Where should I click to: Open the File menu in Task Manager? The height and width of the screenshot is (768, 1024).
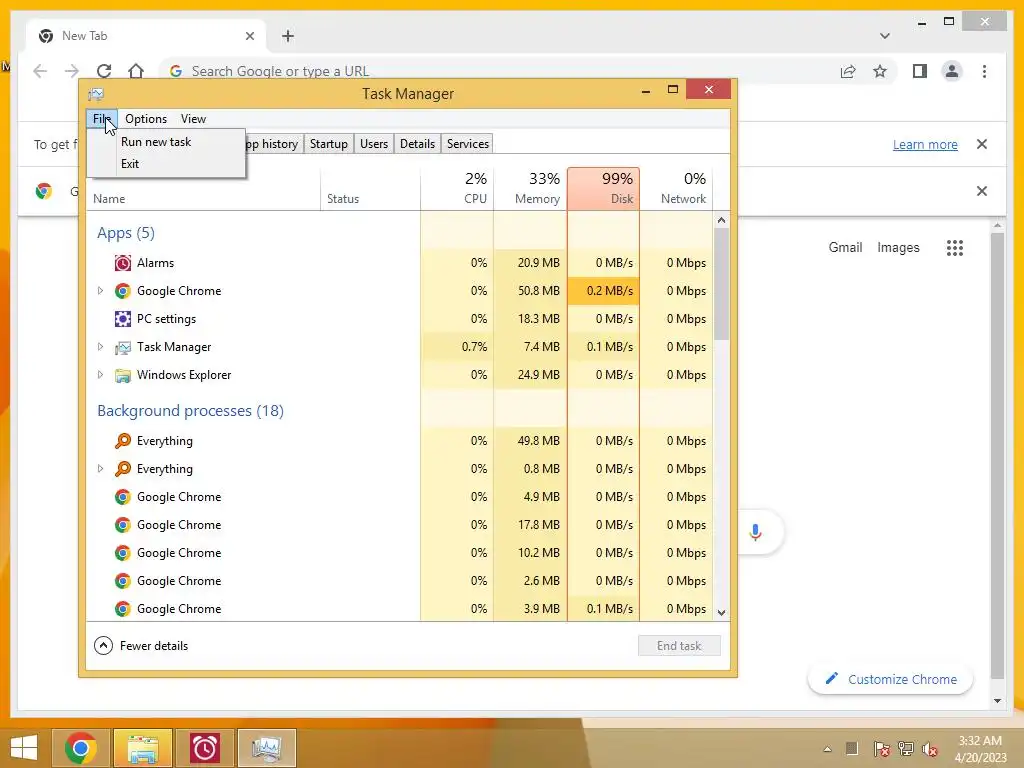(x=102, y=119)
